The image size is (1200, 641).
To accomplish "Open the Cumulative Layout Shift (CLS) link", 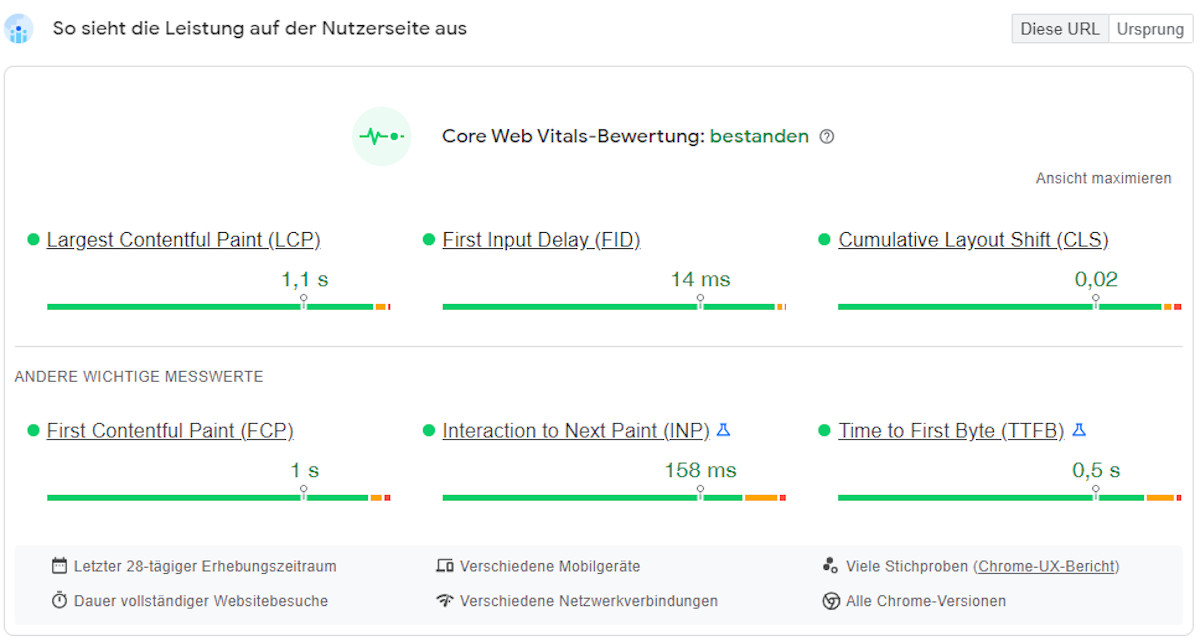I will coord(973,240).
